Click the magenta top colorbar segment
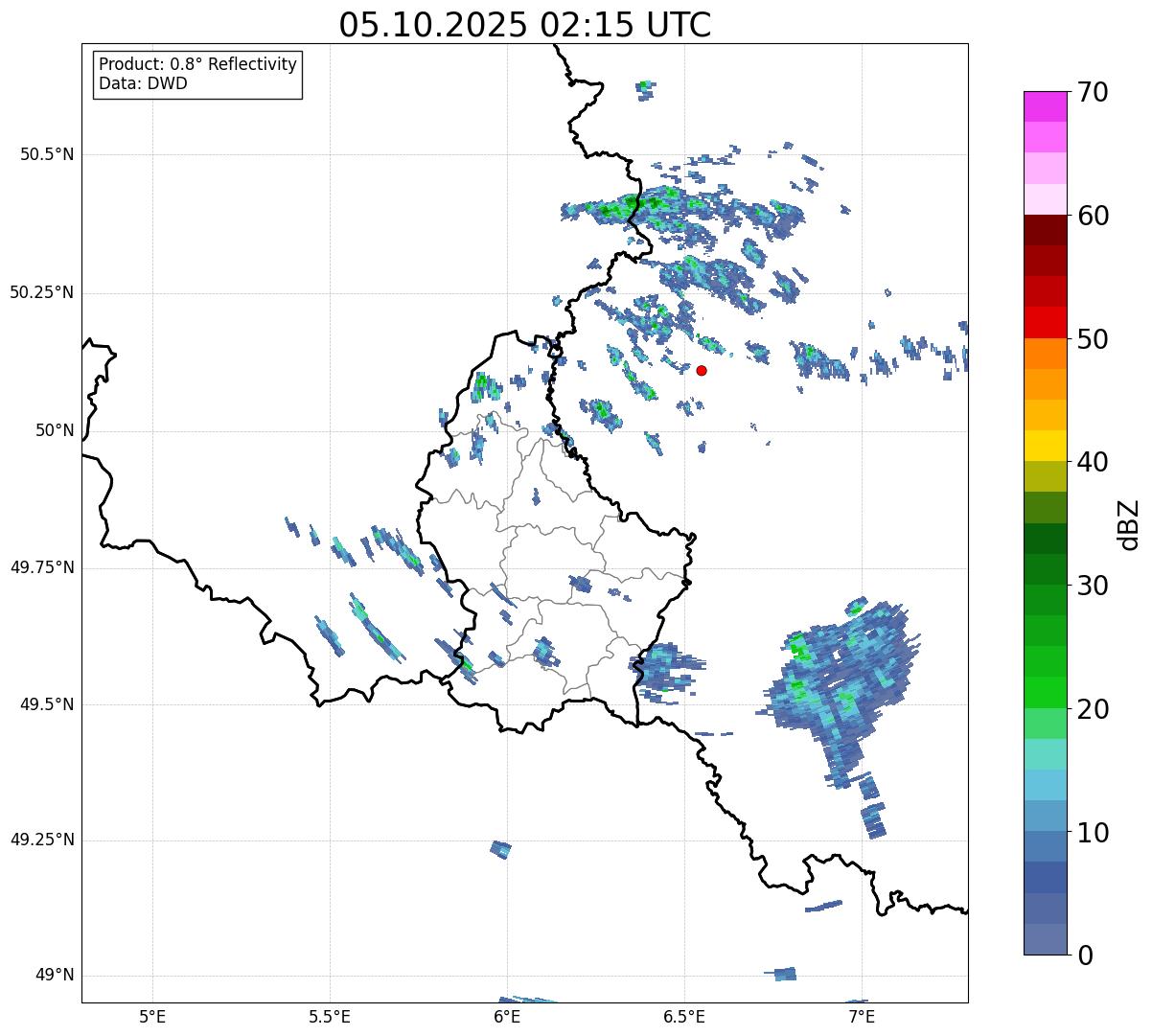Screen dimensions: 1152x1036 [1045, 106]
